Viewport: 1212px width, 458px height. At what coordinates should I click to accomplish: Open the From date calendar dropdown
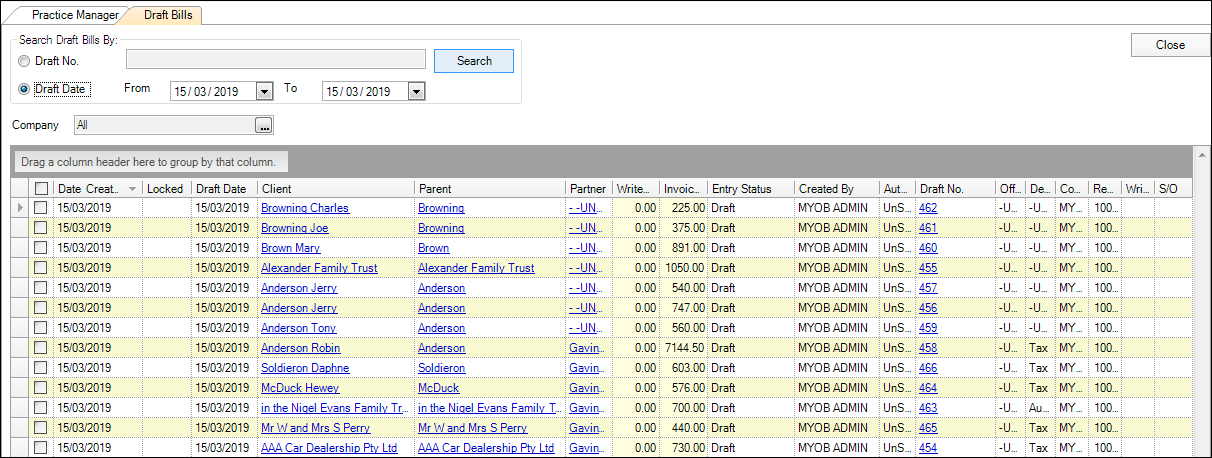[x=264, y=91]
